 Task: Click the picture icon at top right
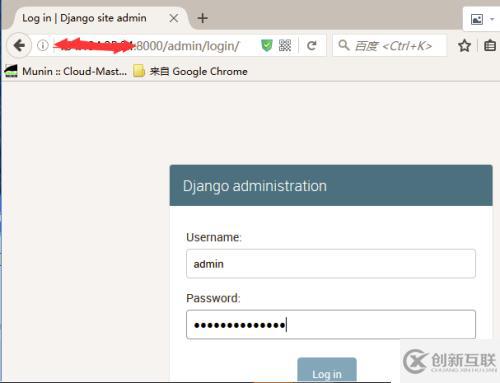click(477, 19)
